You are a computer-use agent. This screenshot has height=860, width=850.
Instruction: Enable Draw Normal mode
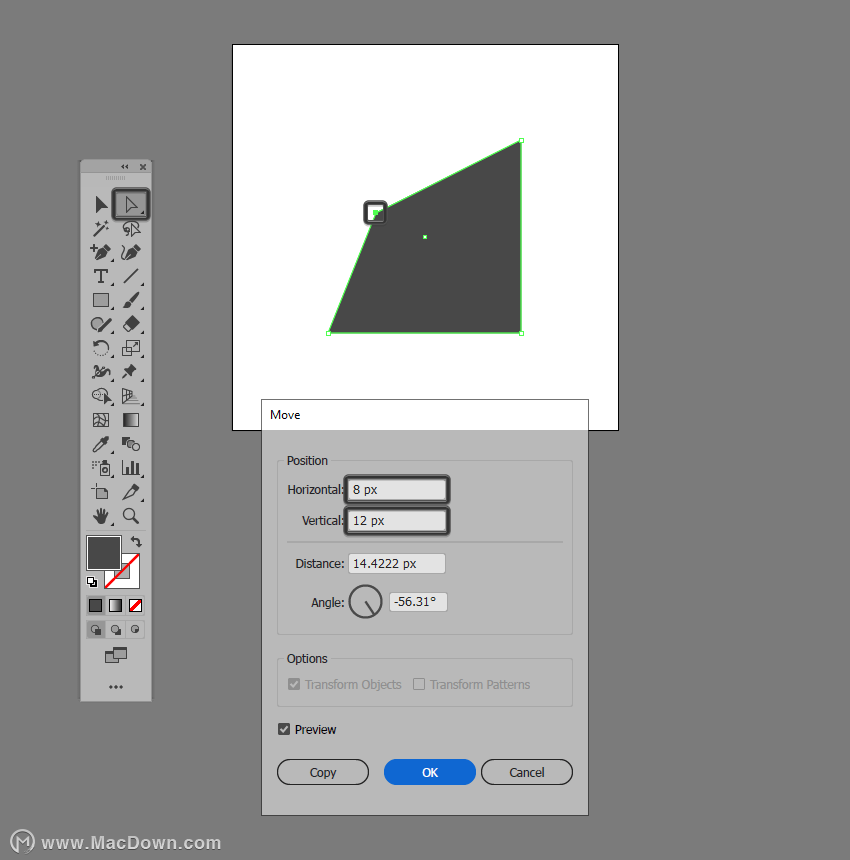pos(96,629)
